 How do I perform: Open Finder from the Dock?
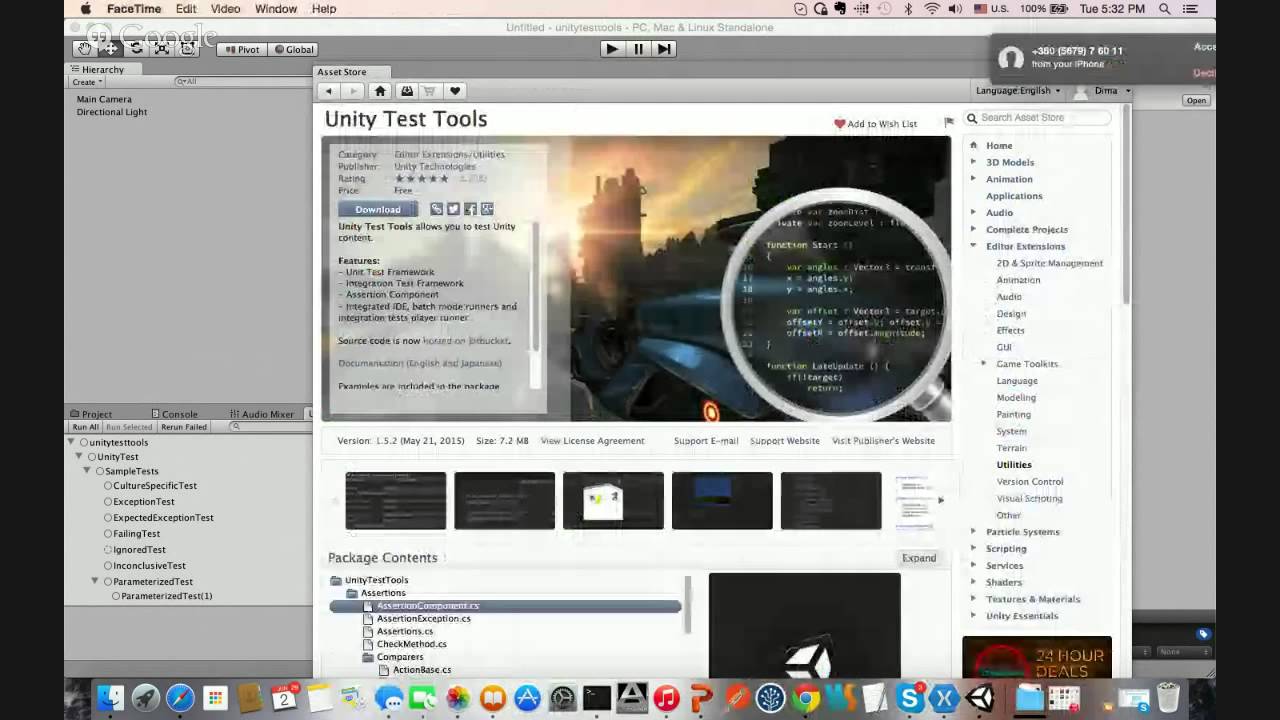(x=111, y=697)
